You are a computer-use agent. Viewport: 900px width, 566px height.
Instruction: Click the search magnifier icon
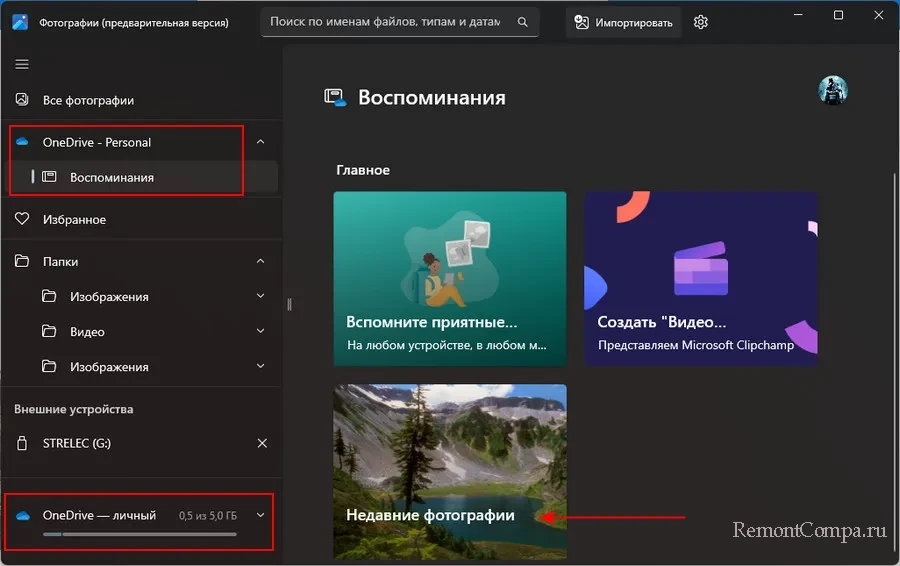coord(522,22)
